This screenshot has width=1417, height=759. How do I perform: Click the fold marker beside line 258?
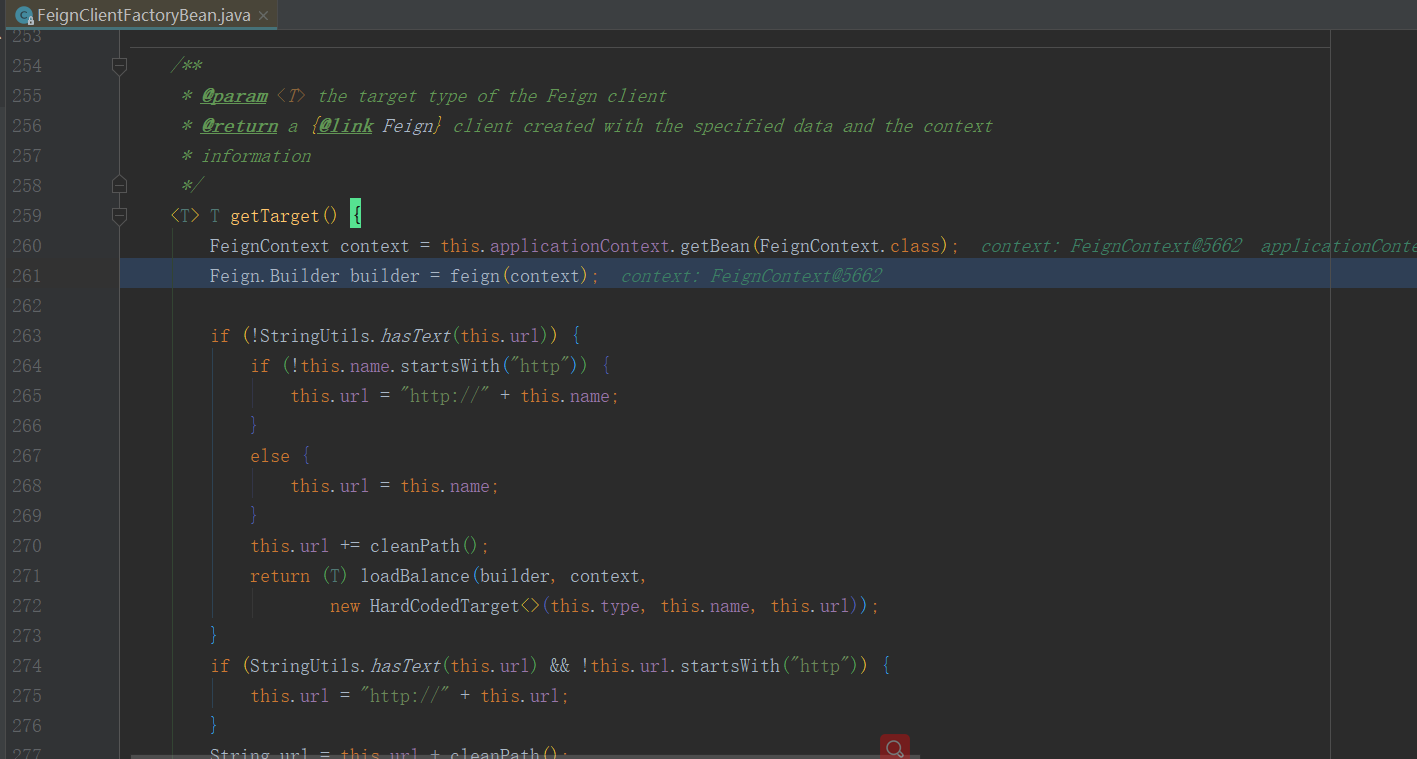[119, 184]
